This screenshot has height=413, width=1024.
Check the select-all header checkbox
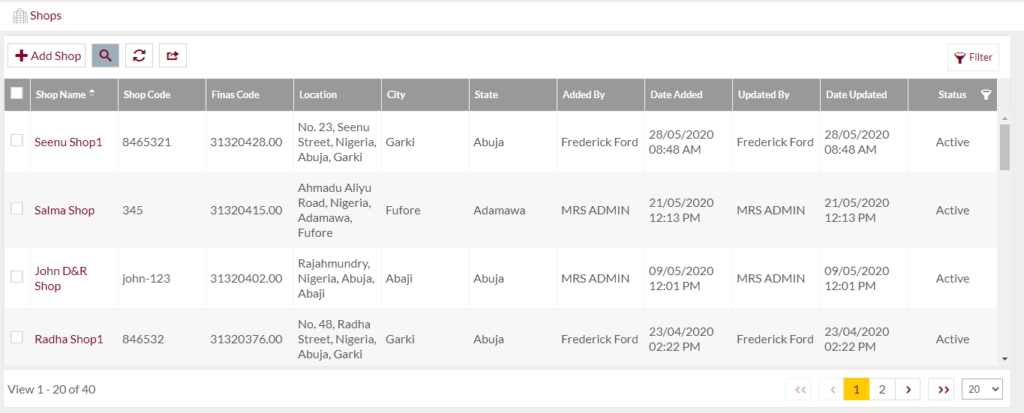tap(17, 94)
